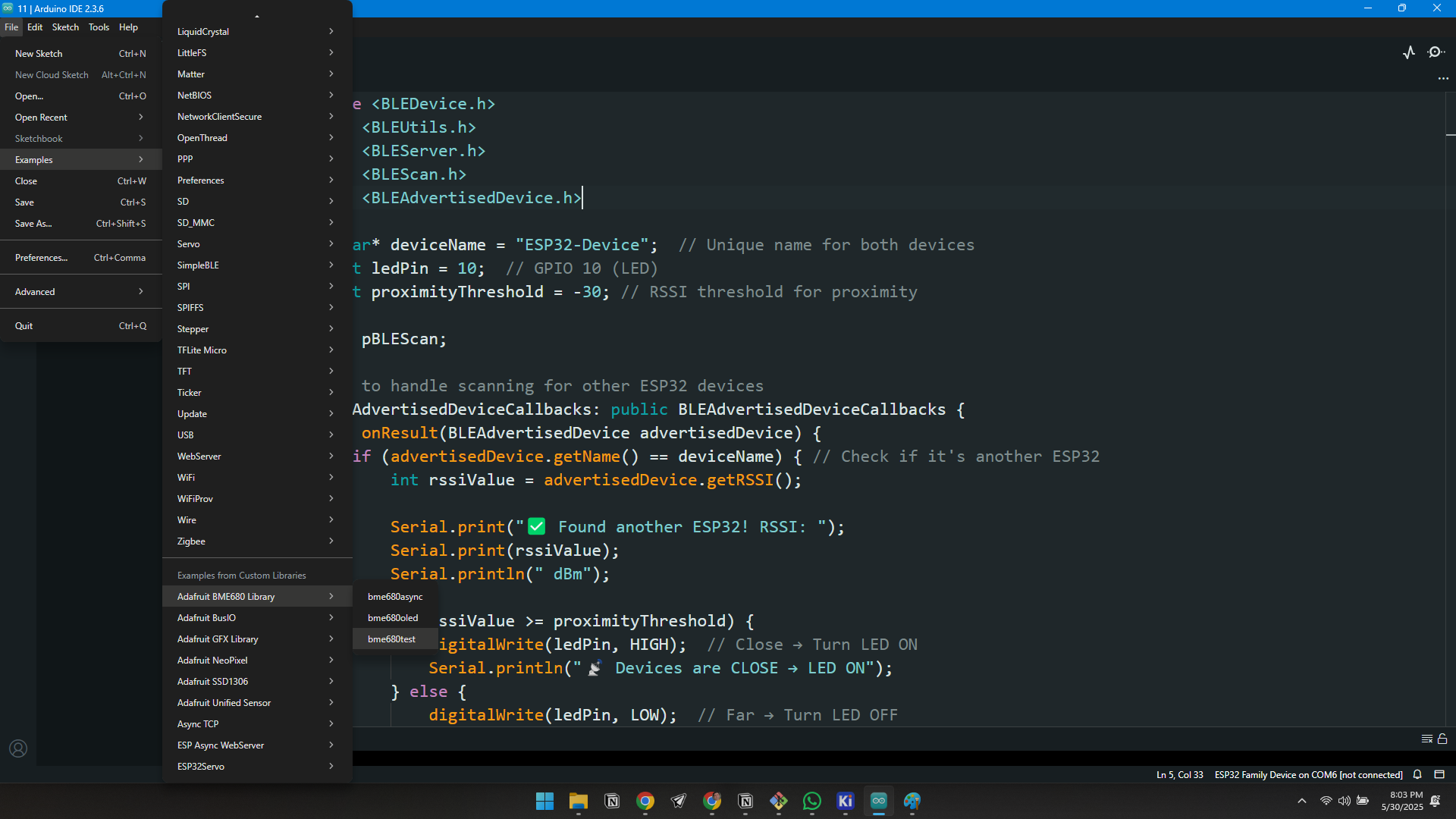1456x819 pixels.
Task: Expand the Adafruit BusIO examples
Action: pyautogui.click(x=257, y=618)
